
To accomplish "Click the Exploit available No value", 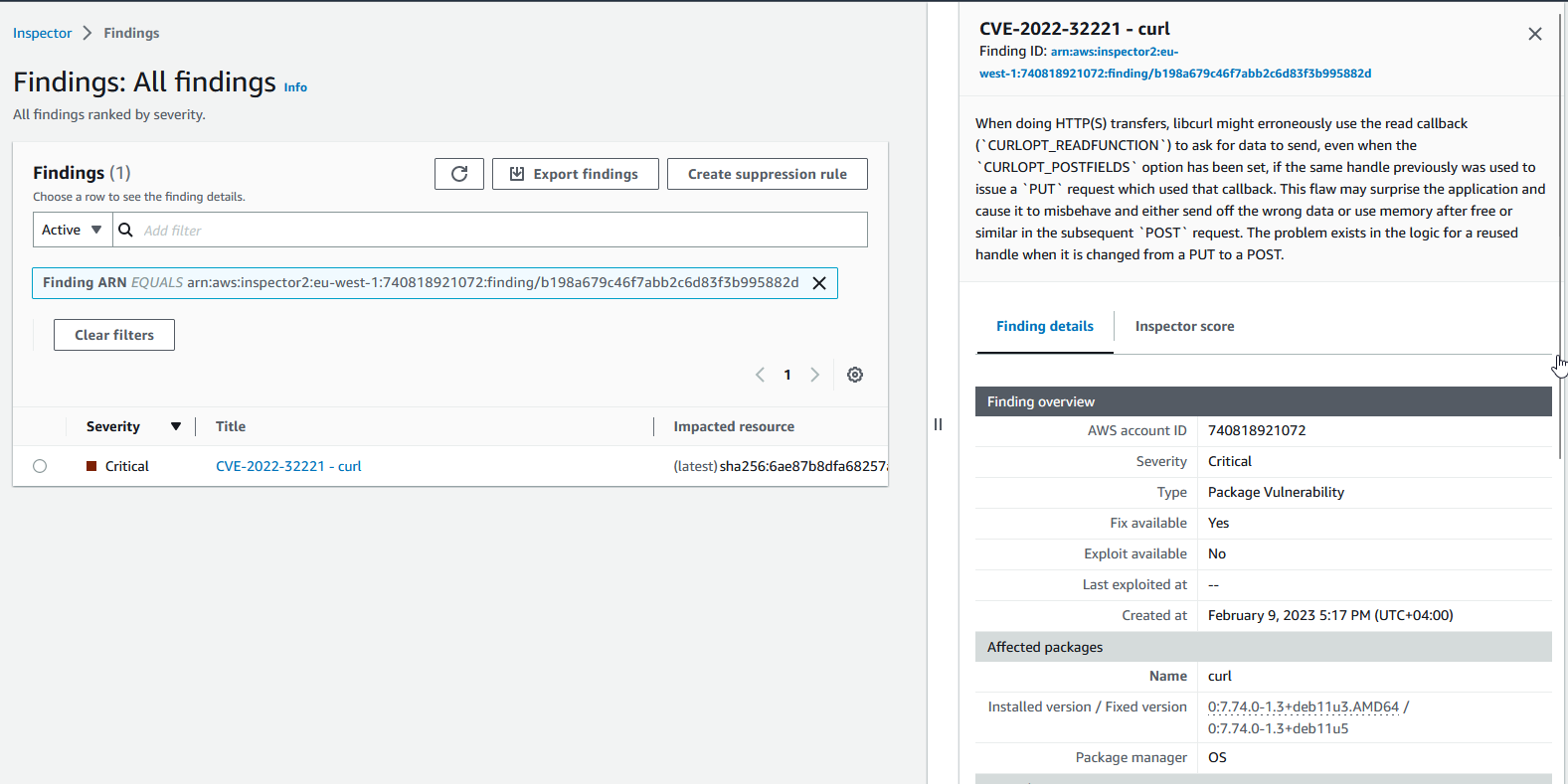I will point(1217,553).
